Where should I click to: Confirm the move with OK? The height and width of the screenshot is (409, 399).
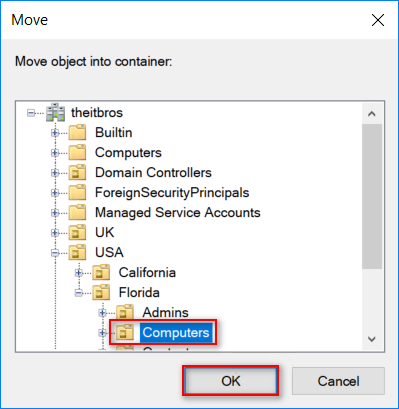(x=230, y=381)
